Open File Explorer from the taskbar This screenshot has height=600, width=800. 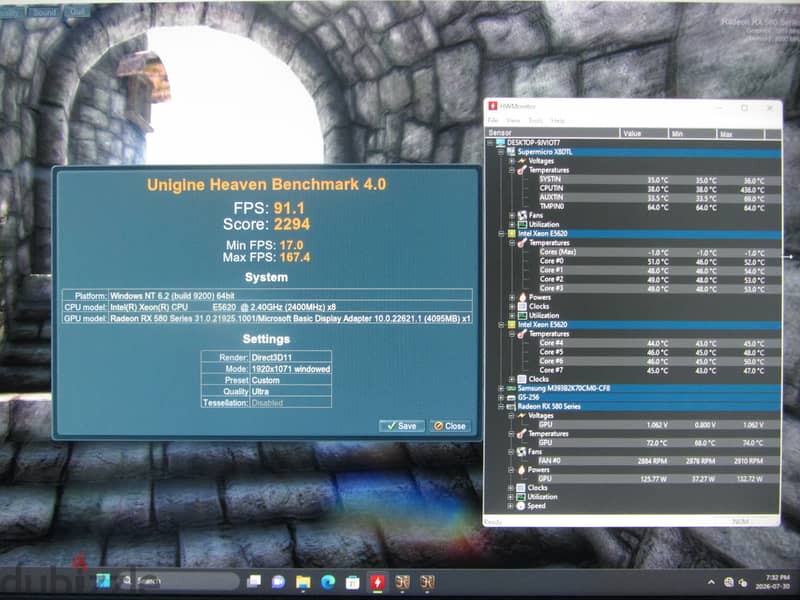tap(303, 582)
